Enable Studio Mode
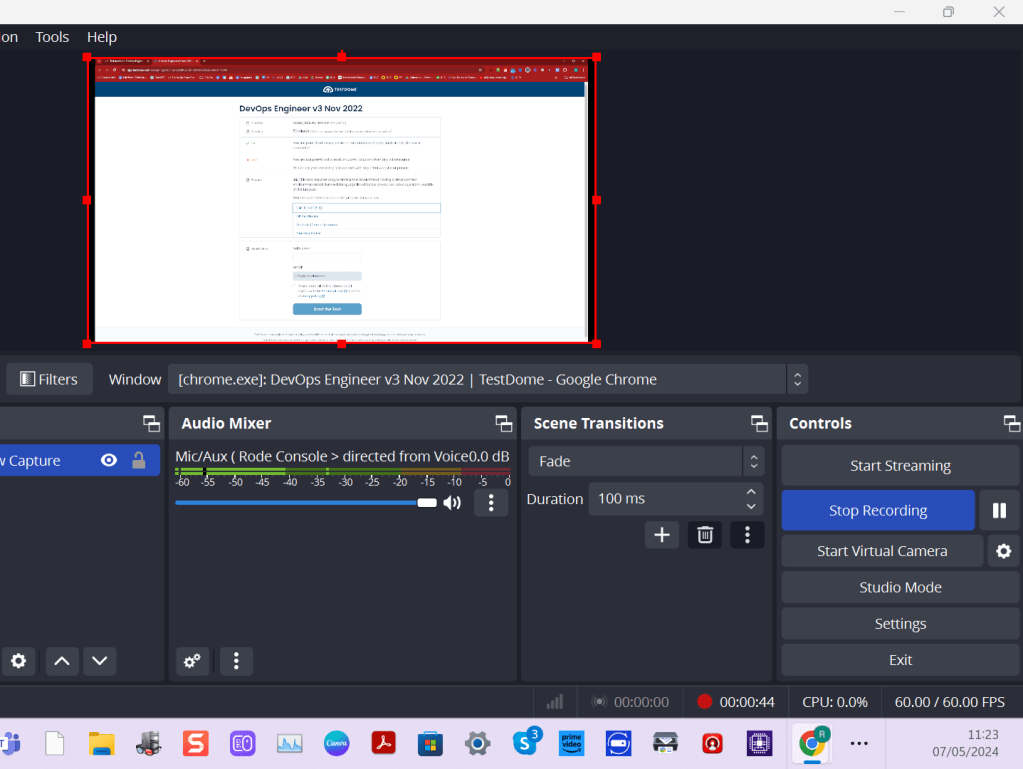 (x=900, y=588)
